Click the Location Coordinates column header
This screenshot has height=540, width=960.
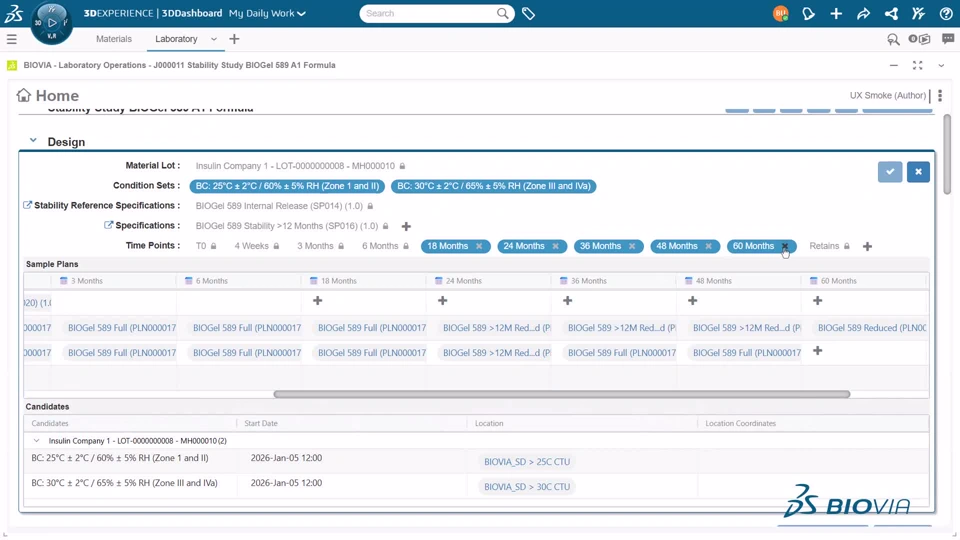tap(813, 424)
